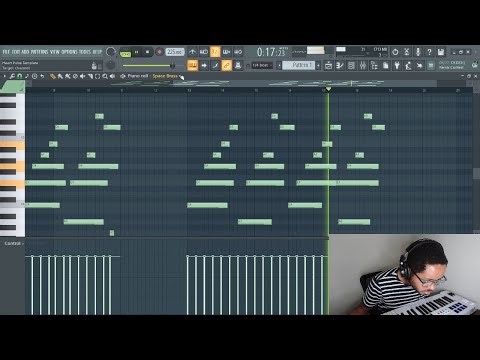The width and height of the screenshot is (480, 360).
Task: Toggle the magnet snap button in piano roll
Action: [x=20, y=76]
